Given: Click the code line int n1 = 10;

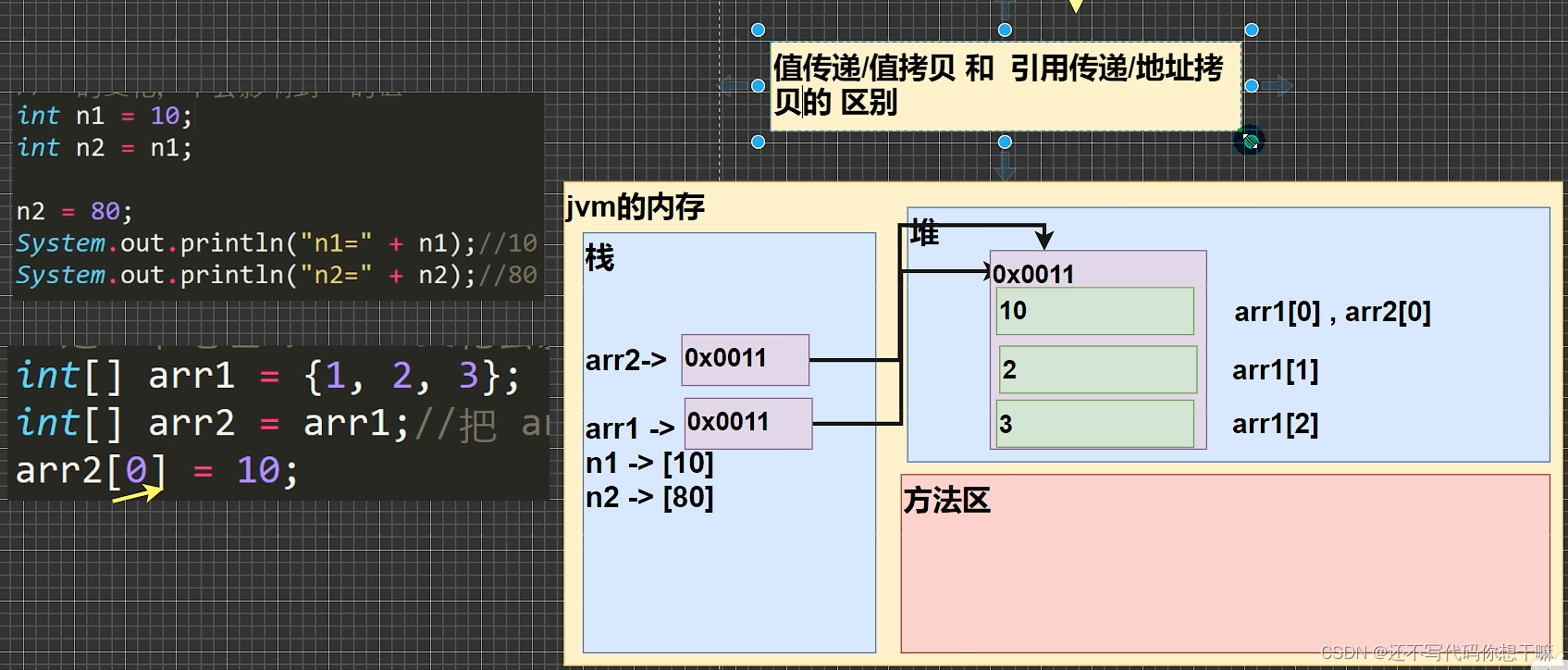Looking at the screenshot, I should (105, 116).
